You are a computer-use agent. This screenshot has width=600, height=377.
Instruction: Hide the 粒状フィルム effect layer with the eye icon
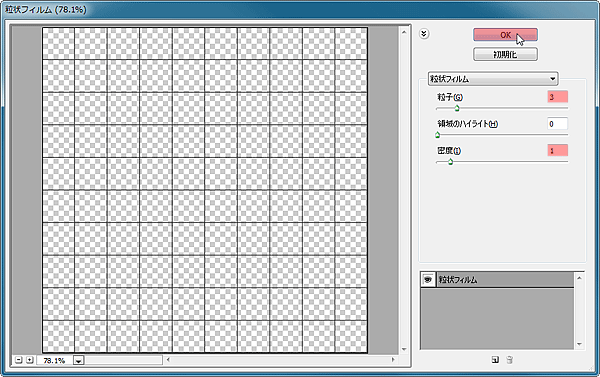428,280
